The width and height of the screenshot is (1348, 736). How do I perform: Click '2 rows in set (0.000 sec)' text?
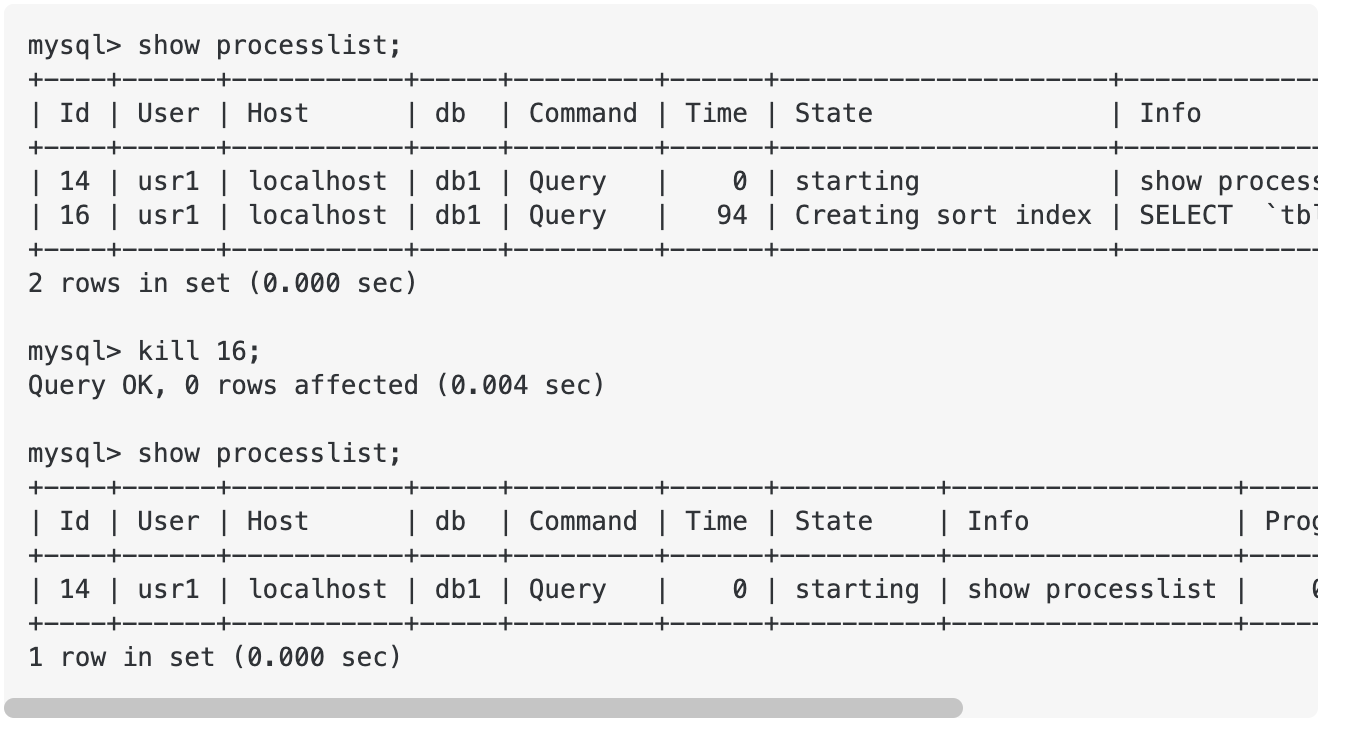(221, 283)
